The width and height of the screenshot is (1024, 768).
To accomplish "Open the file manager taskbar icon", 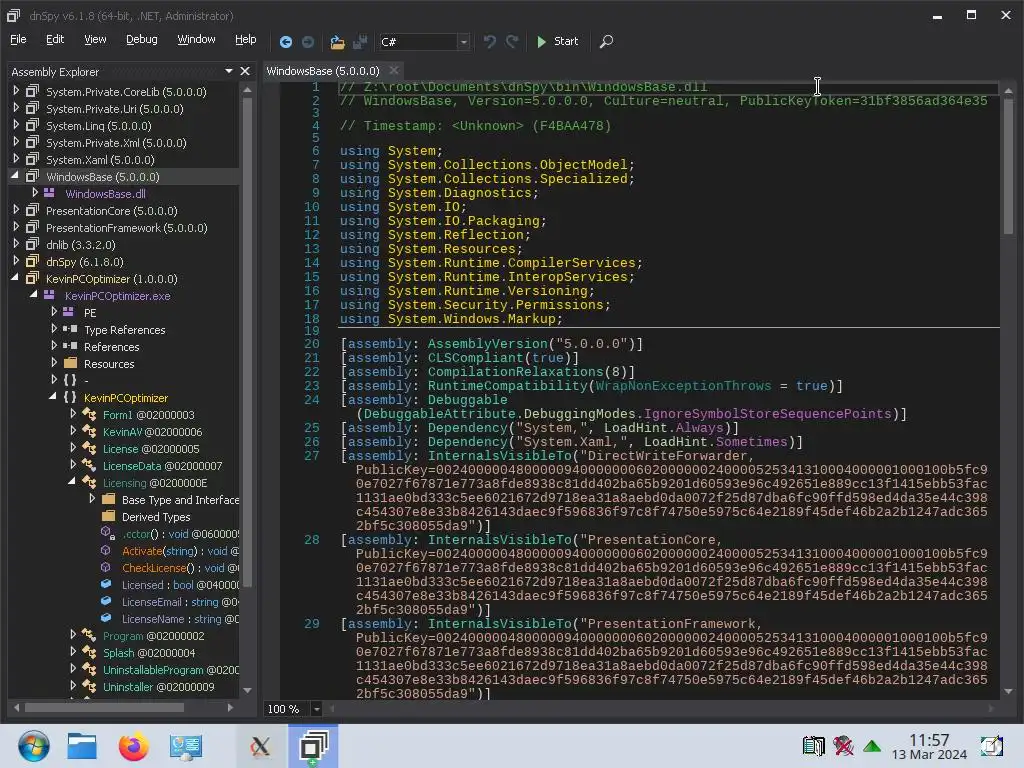I will pos(82,746).
